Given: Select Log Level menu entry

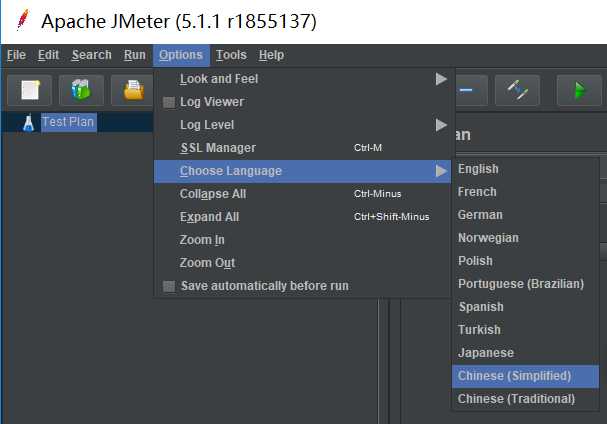Looking at the screenshot, I should 302,125.
